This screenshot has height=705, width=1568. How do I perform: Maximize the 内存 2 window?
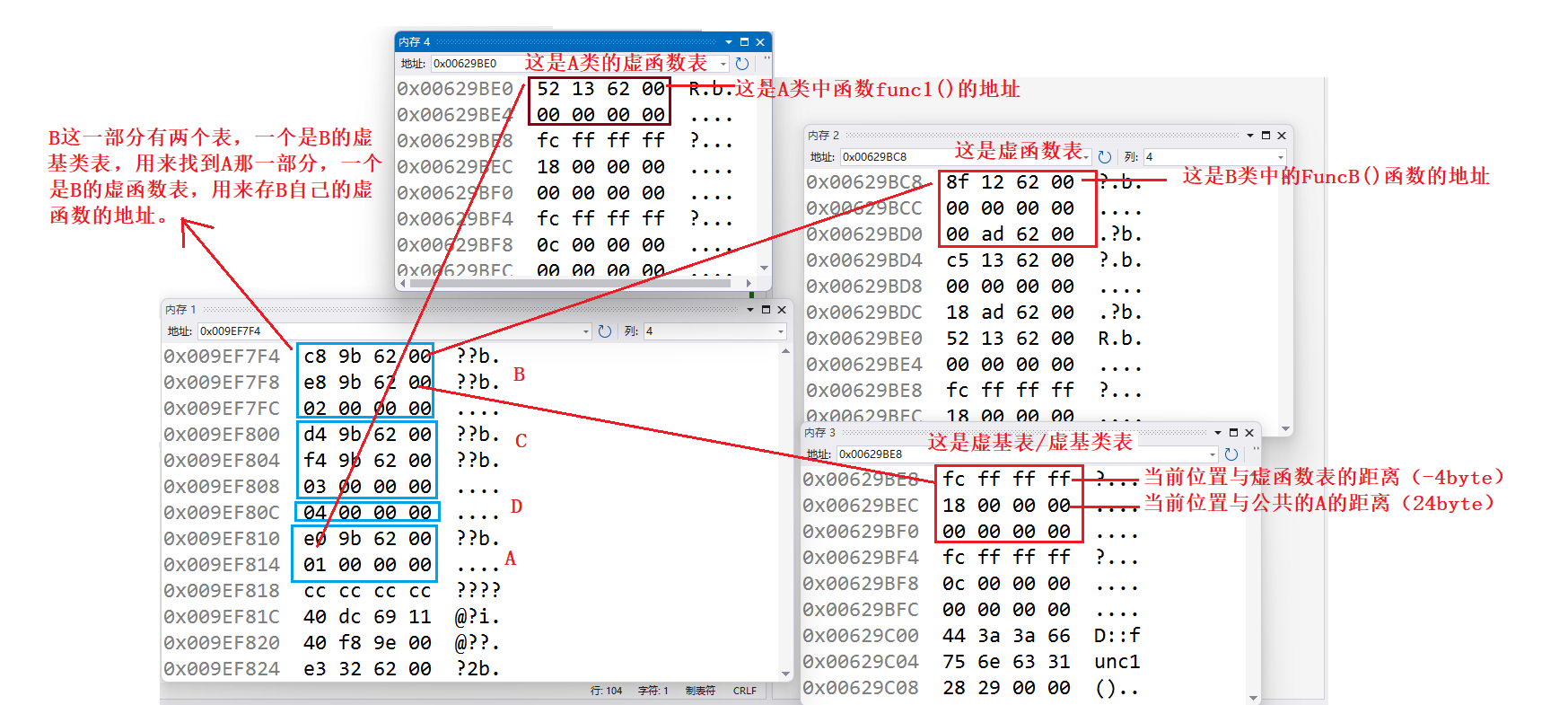(x=1266, y=136)
